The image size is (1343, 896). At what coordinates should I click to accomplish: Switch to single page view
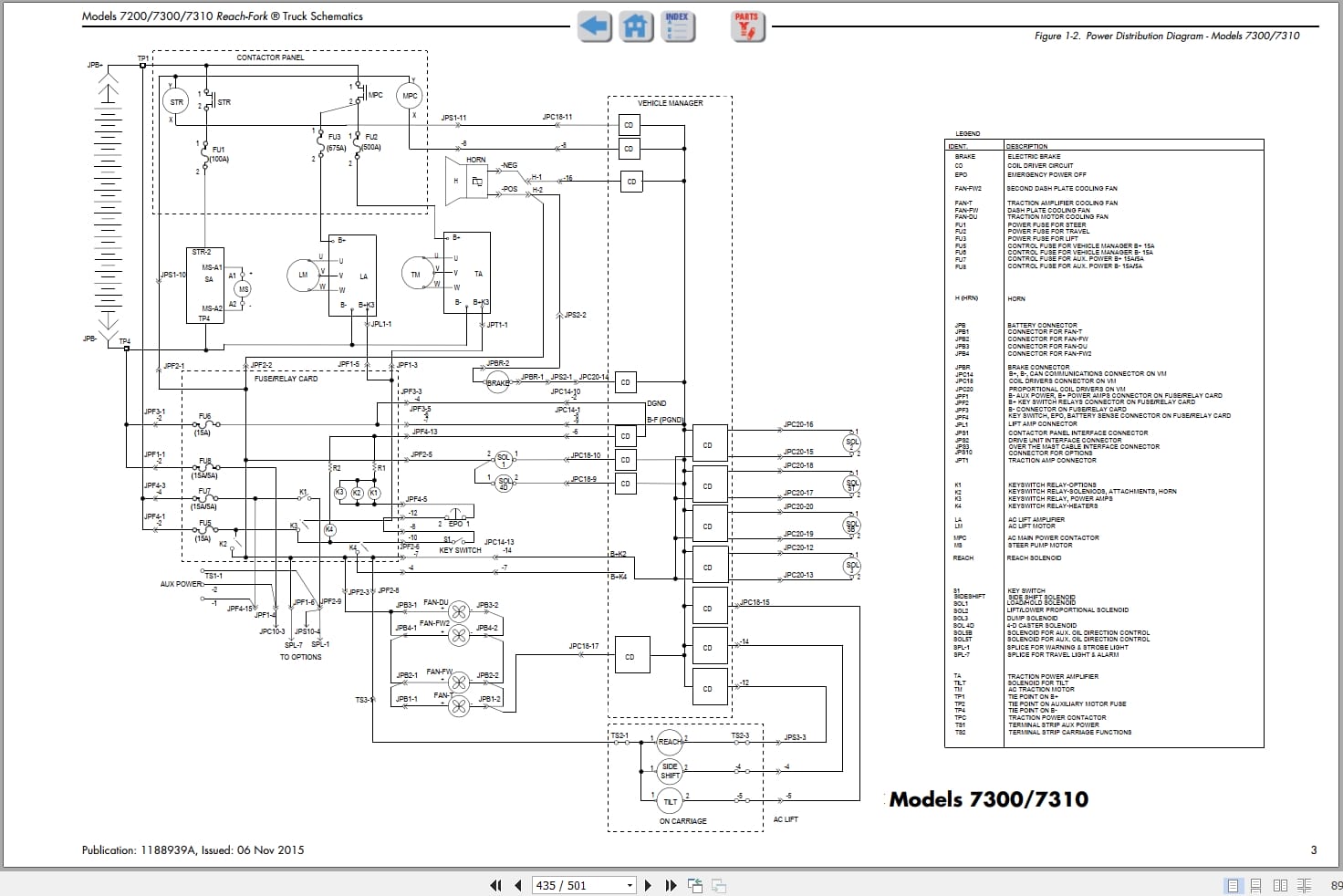(1233, 885)
